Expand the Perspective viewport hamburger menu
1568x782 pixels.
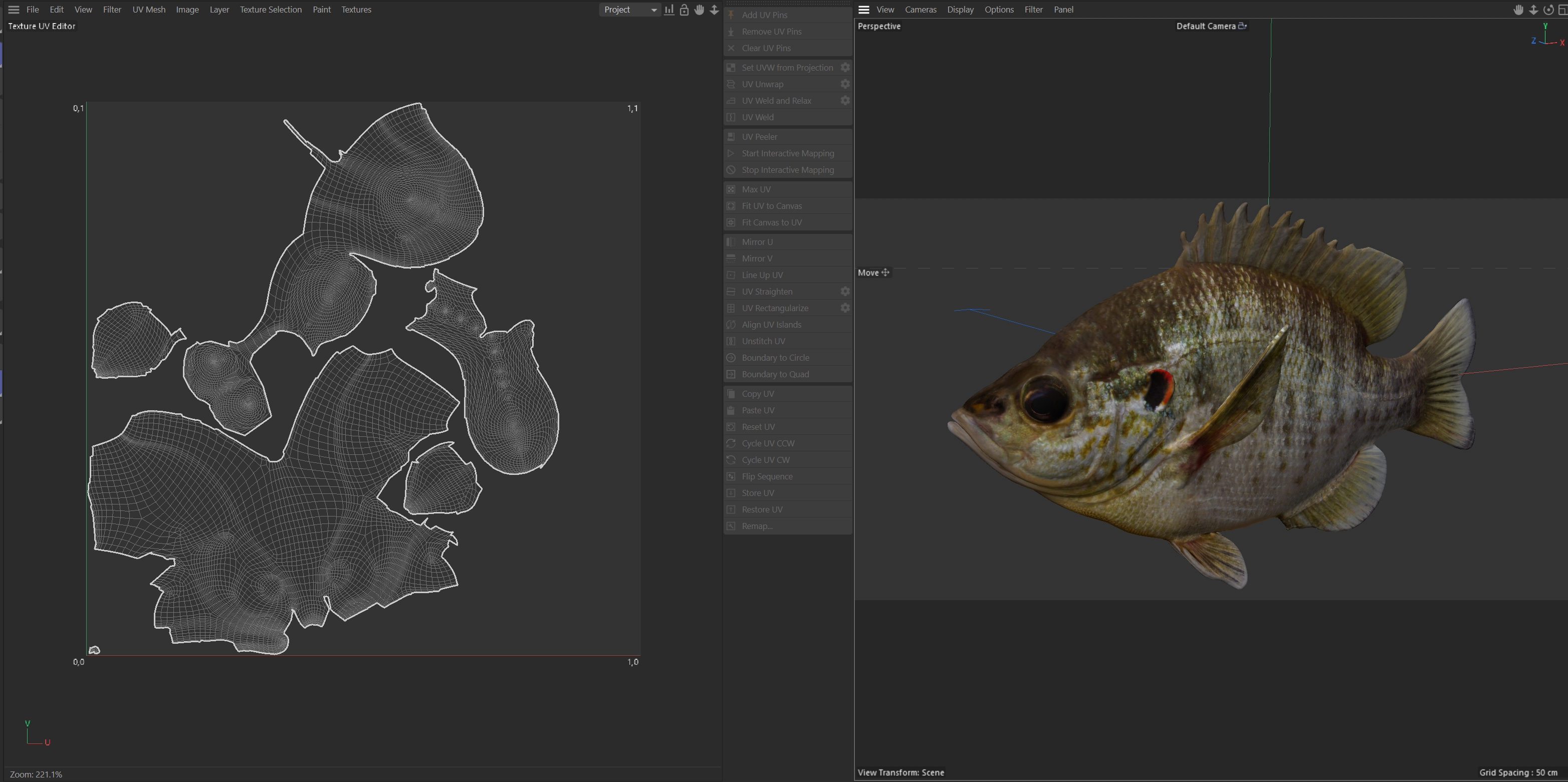pos(863,10)
